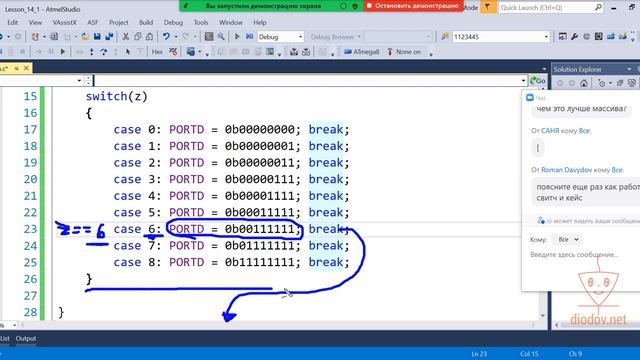Click the red stop screen sharing button

click(413, 6)
